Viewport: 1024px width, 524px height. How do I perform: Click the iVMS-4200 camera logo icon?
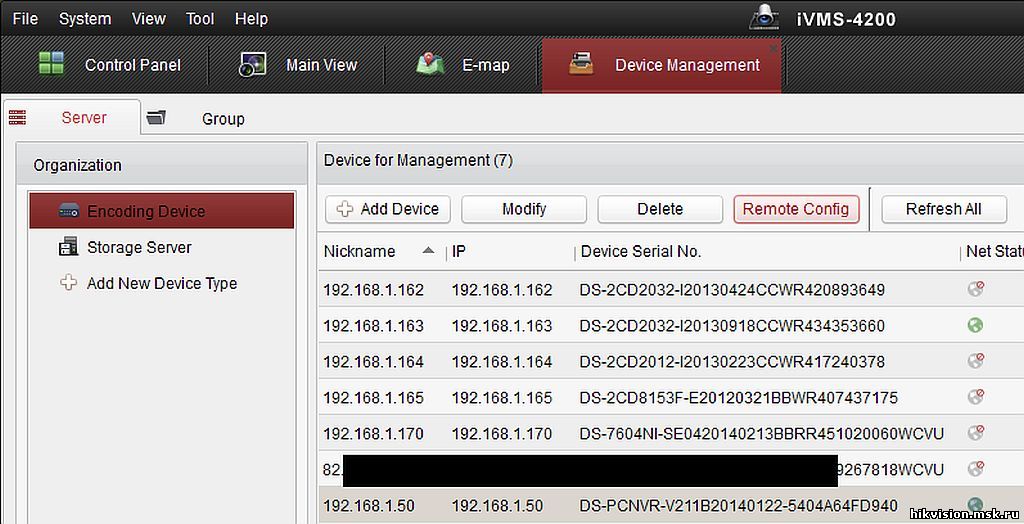click(x=763, y=18)
